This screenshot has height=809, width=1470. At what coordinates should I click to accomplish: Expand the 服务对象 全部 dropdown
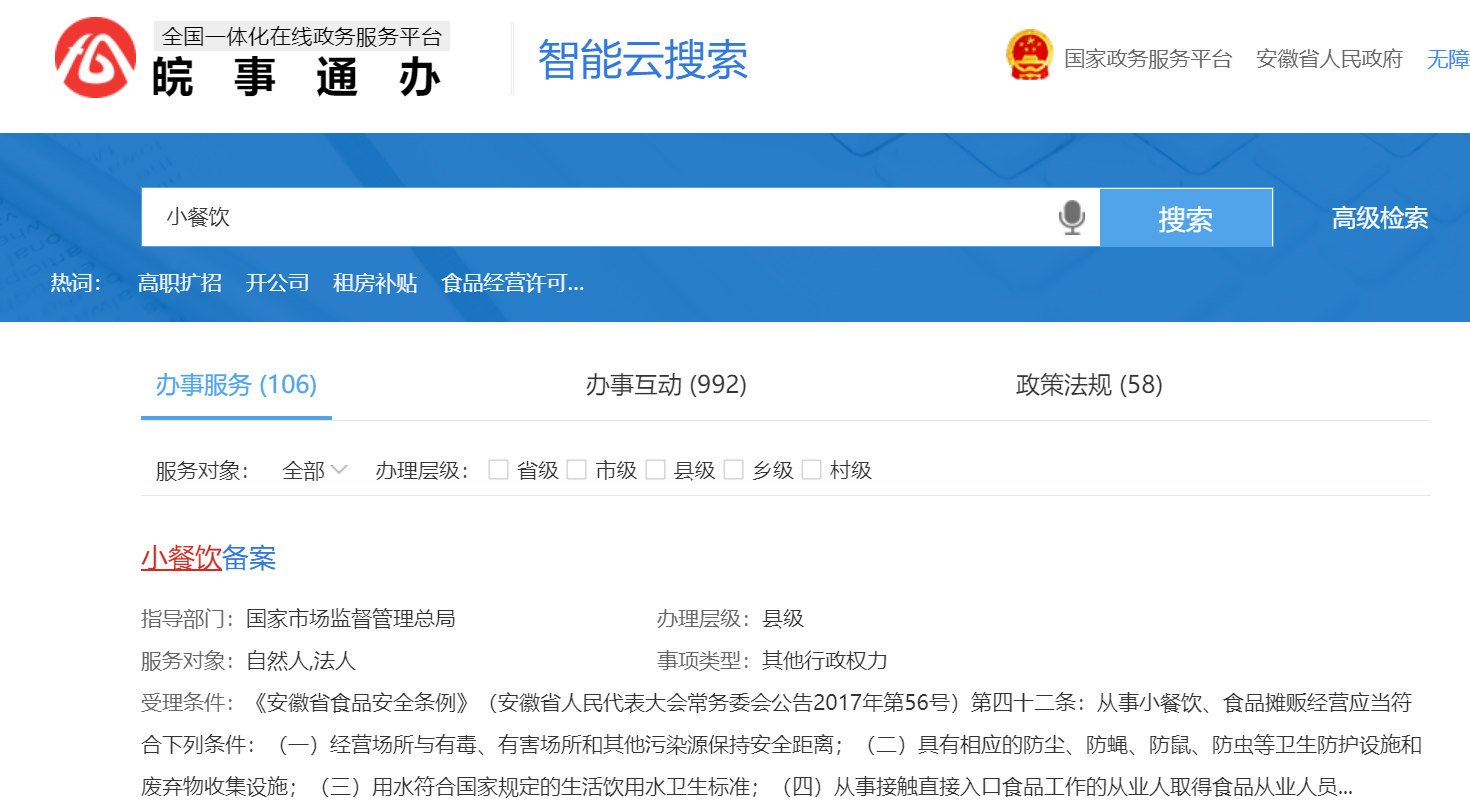point(314,470)
